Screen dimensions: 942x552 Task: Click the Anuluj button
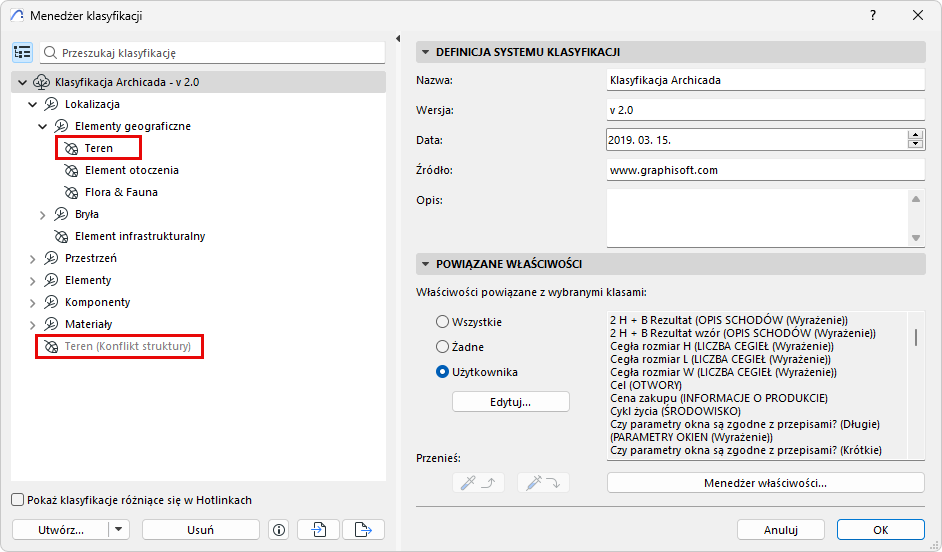[x=780, y=530]
